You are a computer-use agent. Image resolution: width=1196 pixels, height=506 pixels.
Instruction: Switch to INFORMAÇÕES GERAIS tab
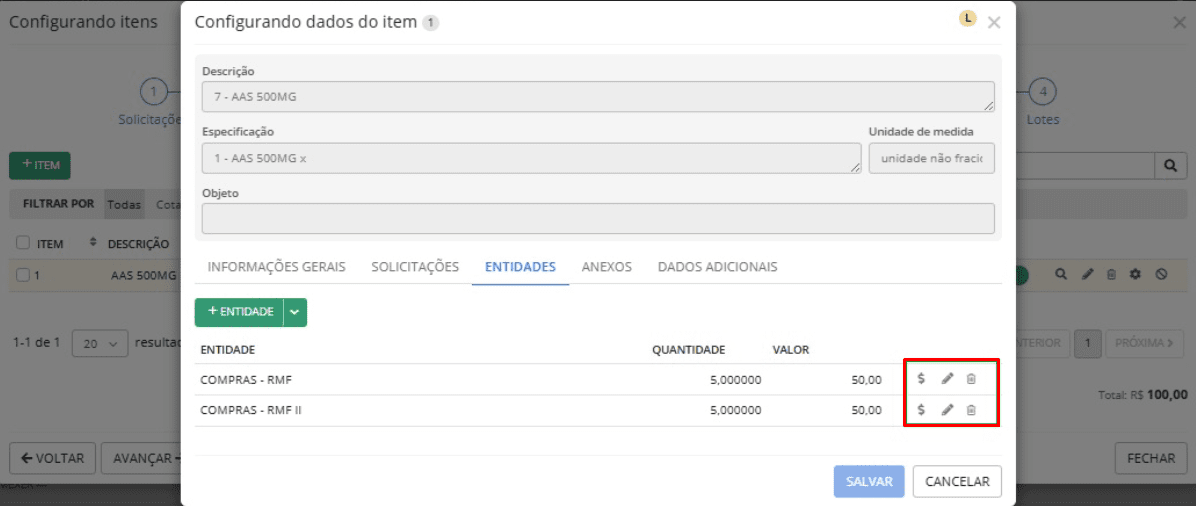click(x=276, y=266)
